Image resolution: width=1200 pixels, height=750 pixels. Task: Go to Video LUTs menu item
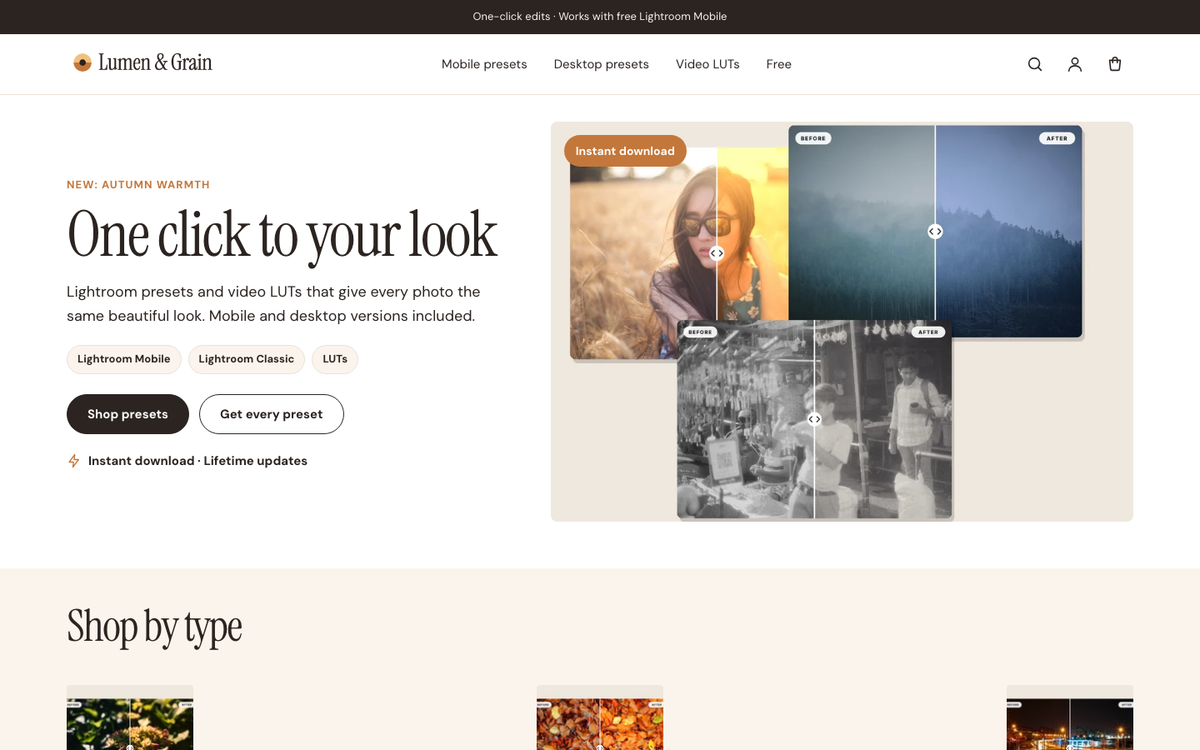707,64
